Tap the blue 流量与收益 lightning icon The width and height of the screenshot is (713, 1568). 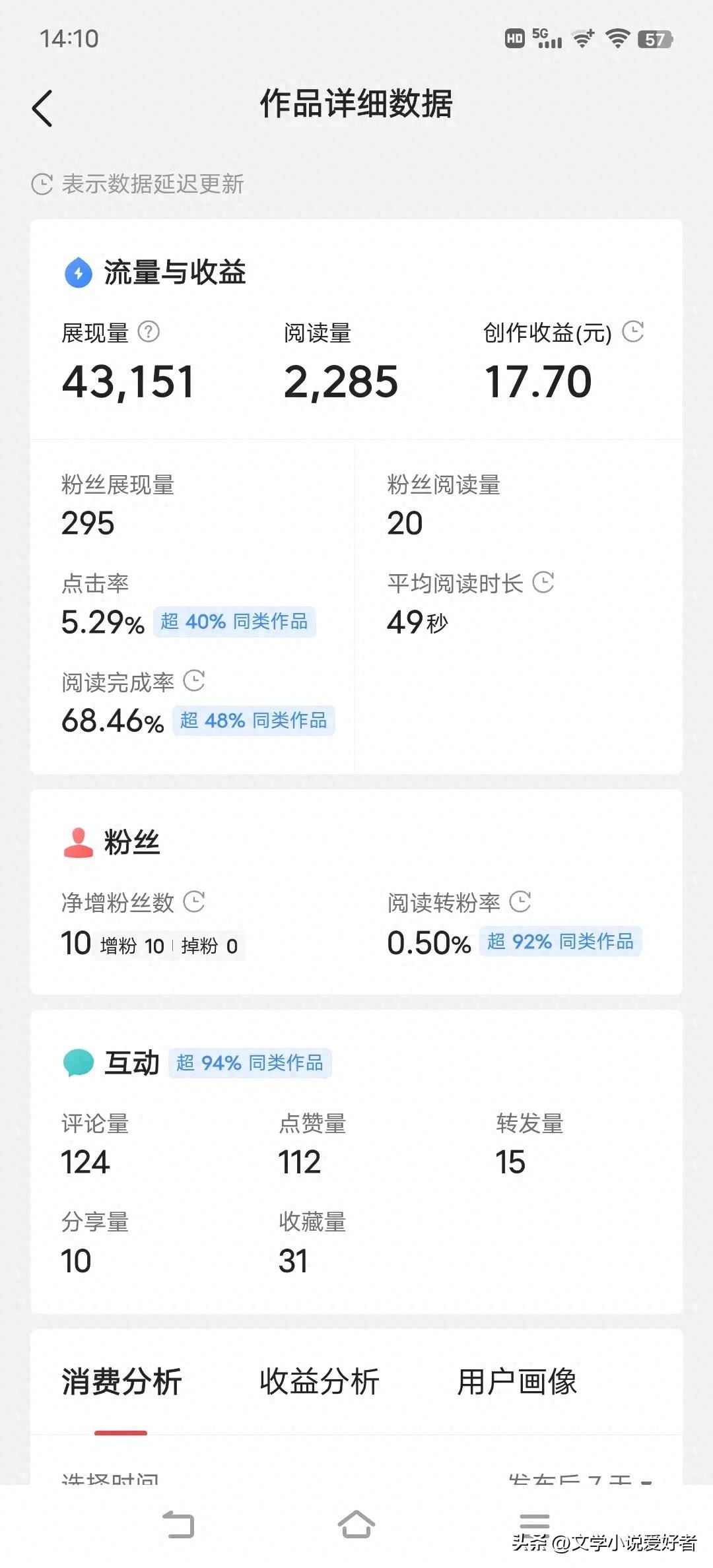79,272
